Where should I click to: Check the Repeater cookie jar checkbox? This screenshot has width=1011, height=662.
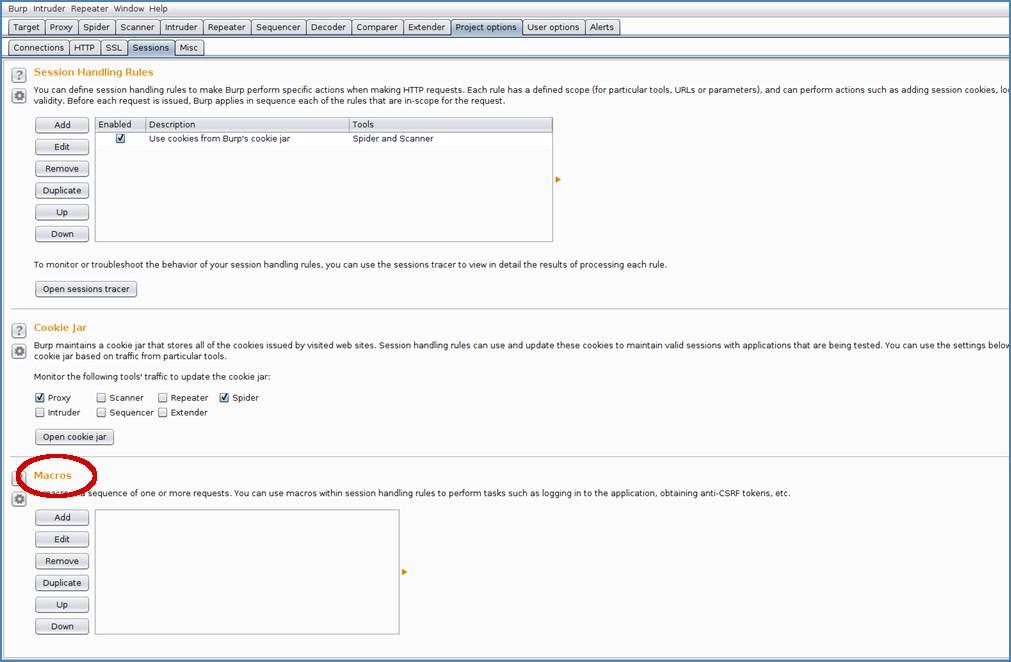162,398
